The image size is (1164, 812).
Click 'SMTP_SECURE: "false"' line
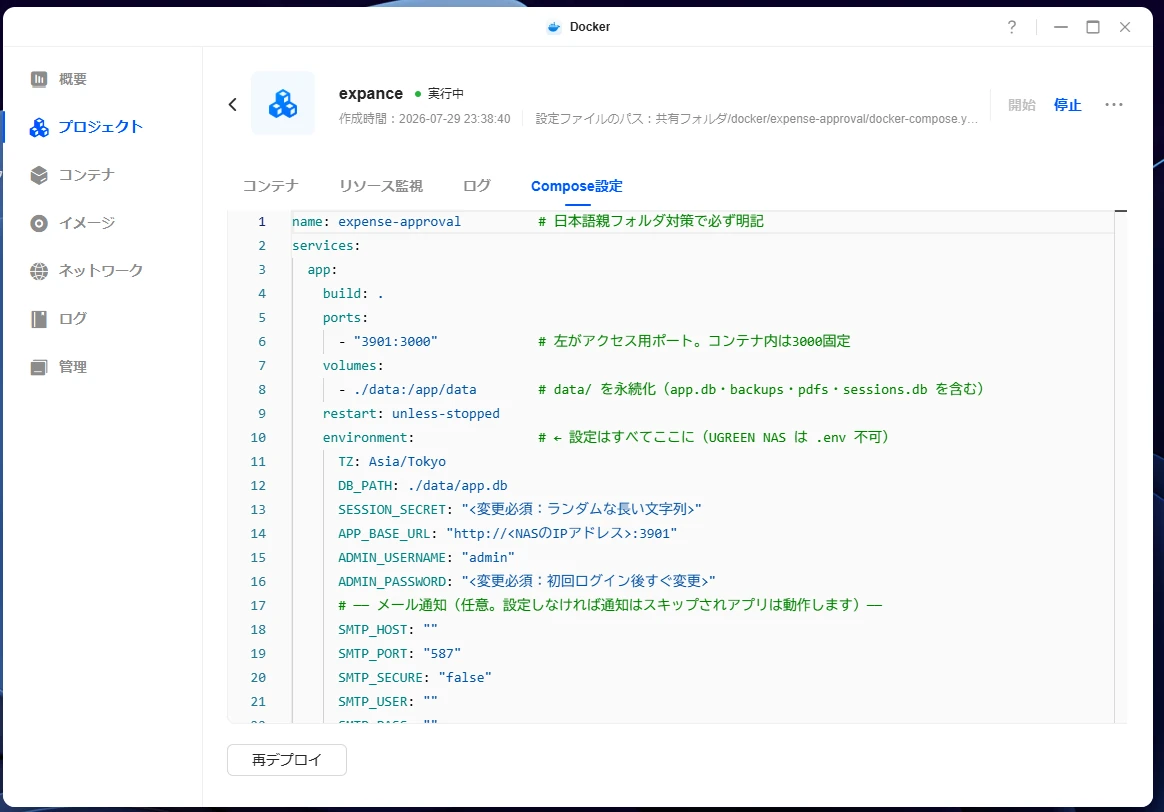click(415, 678)
